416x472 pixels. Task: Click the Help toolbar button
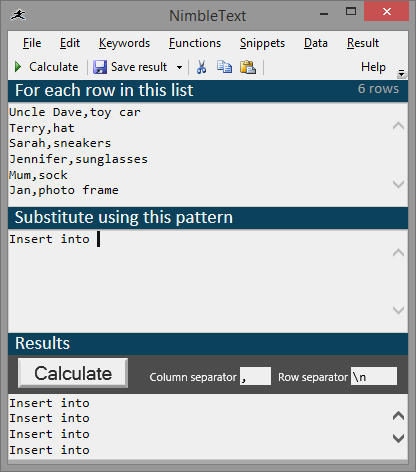pos(373,67)
